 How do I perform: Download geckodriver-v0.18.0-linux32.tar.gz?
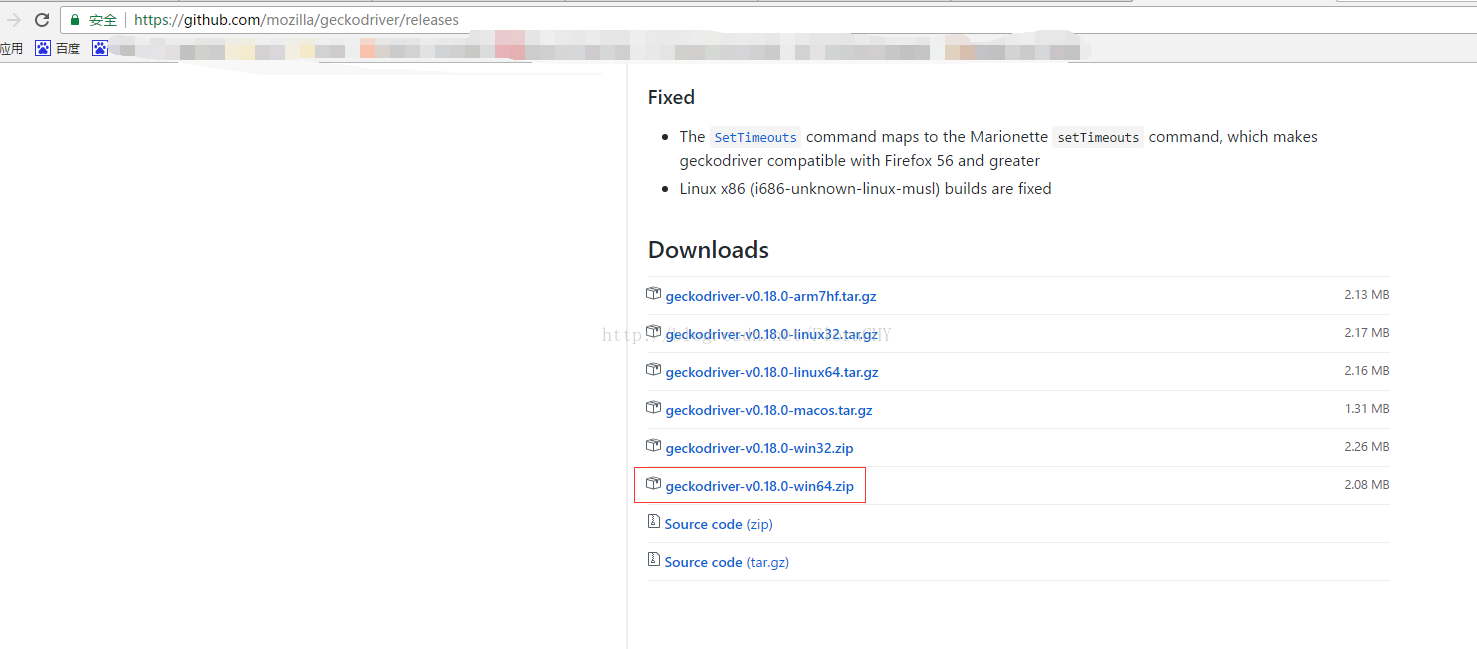coord(772,334)
